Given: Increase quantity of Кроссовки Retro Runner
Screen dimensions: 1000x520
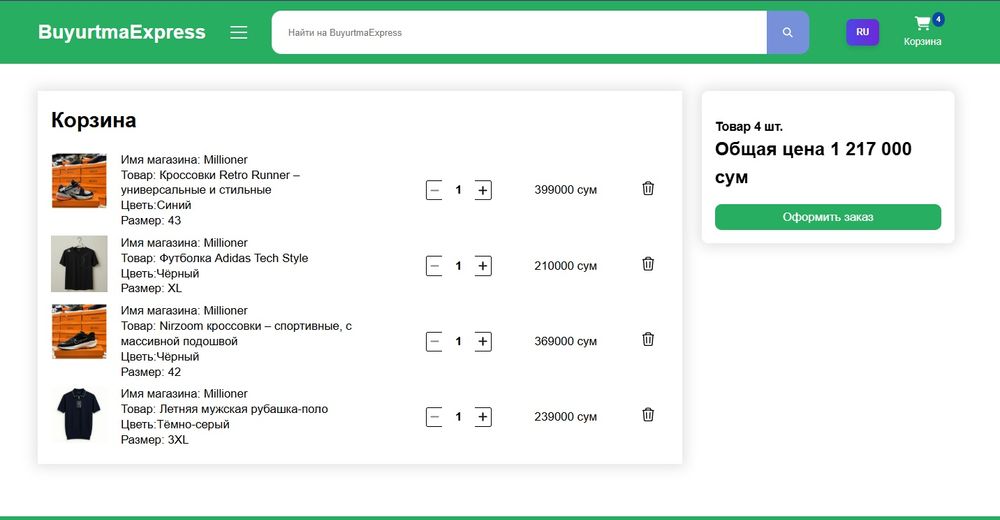Looking at the screenshot, I should pyautogui.click(x=483, y=190).
